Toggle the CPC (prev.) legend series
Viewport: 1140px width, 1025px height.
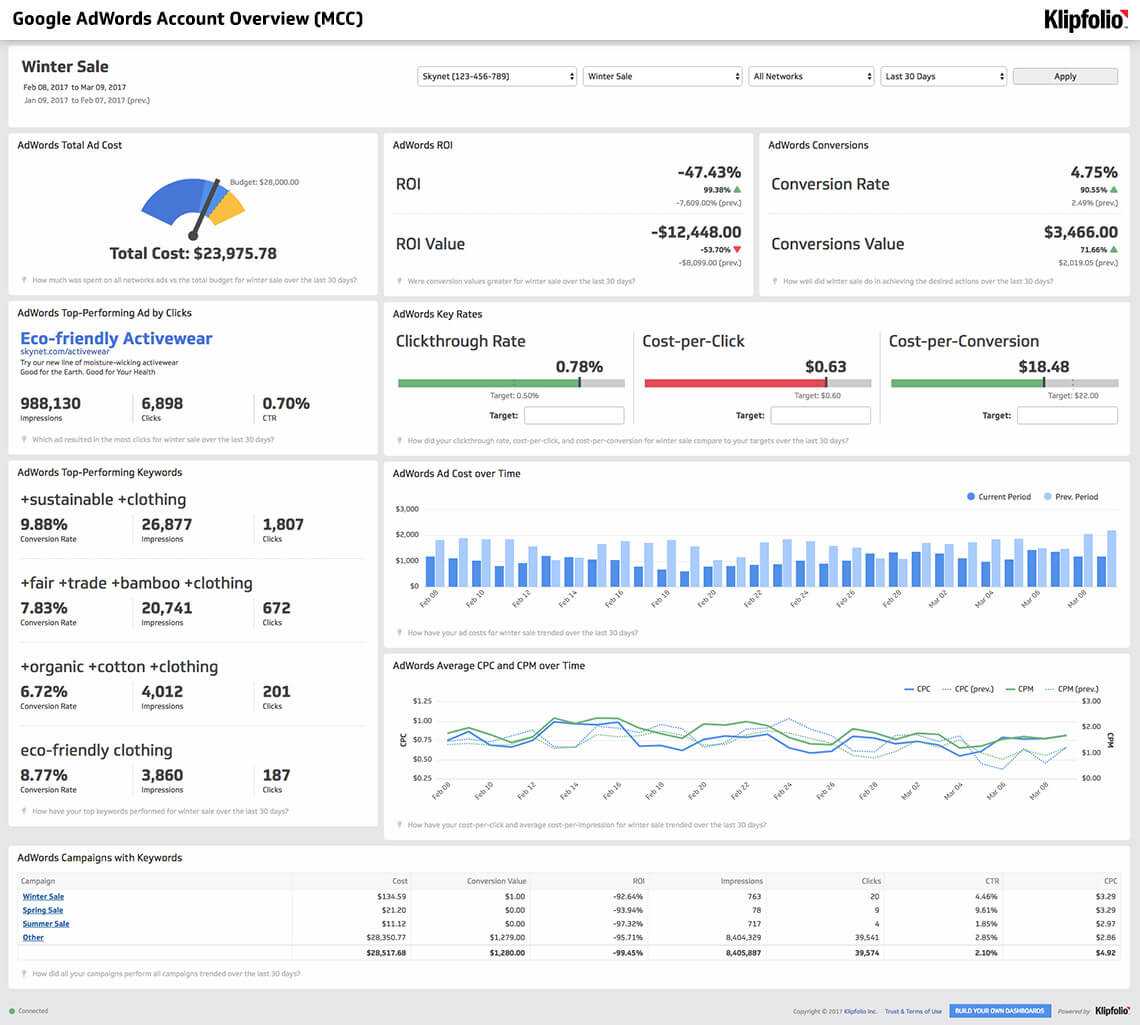pos(968,688)
